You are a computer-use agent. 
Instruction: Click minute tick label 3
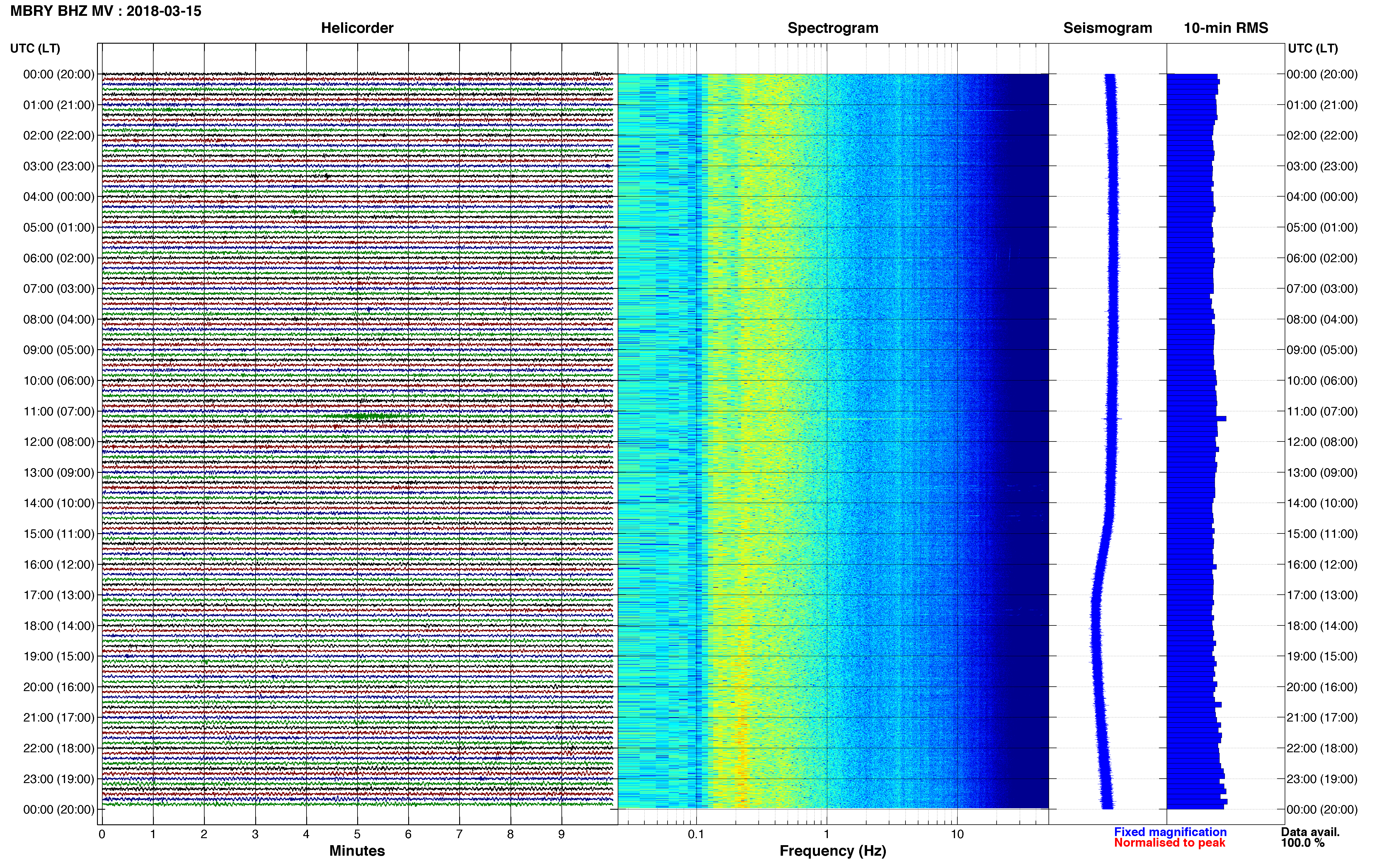coord(255,834)
